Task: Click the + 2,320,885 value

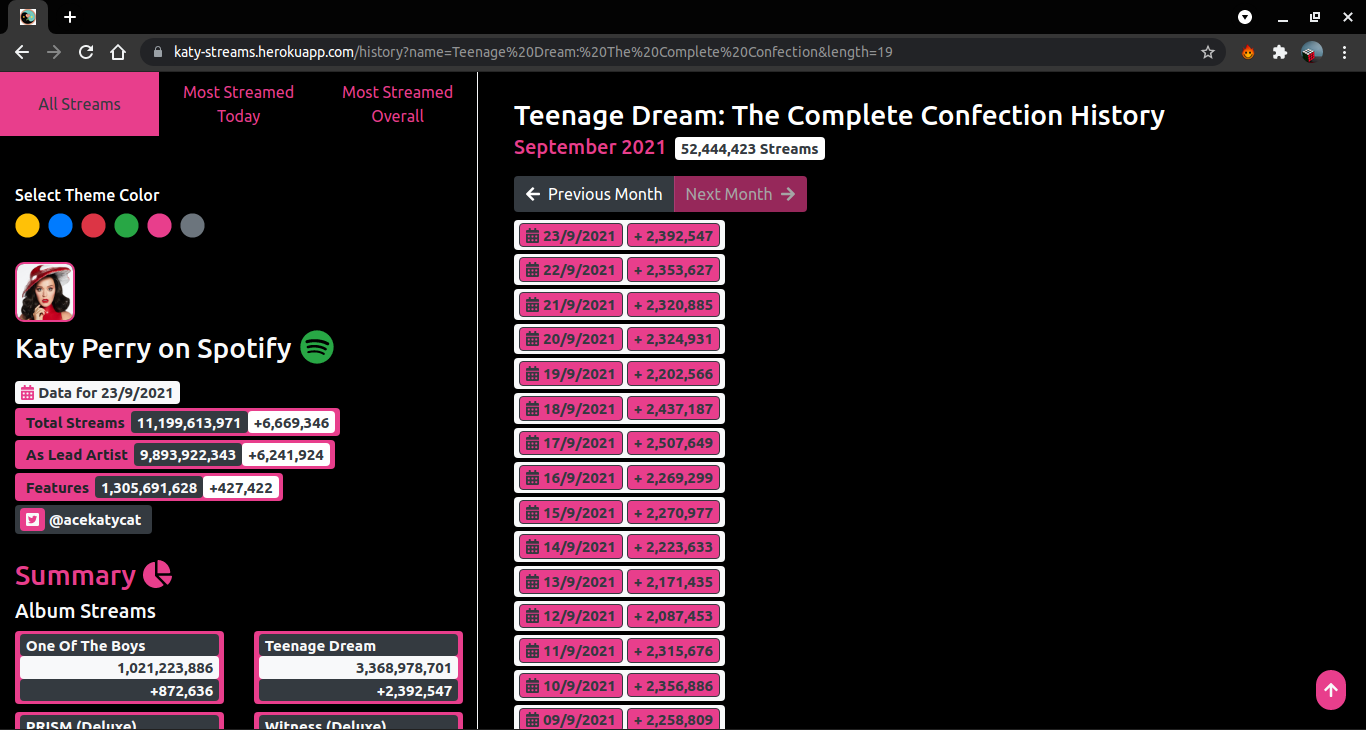Action: (674, 305)
